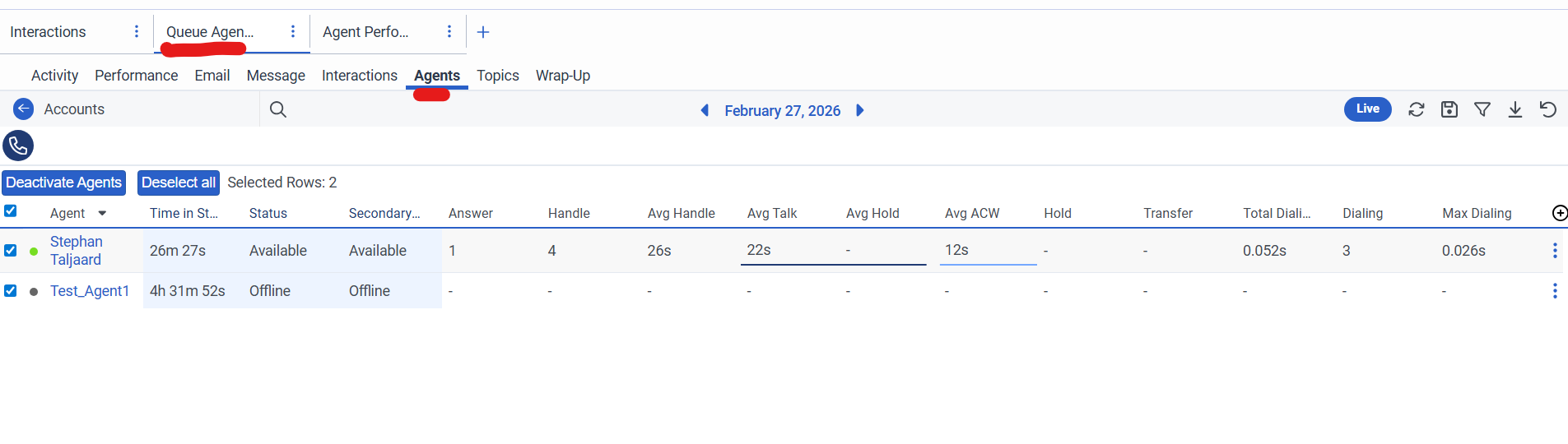Click the reset undo arrow icon
The width and height of the screenshot is (1568, 444).
[x=1548, y=109]
